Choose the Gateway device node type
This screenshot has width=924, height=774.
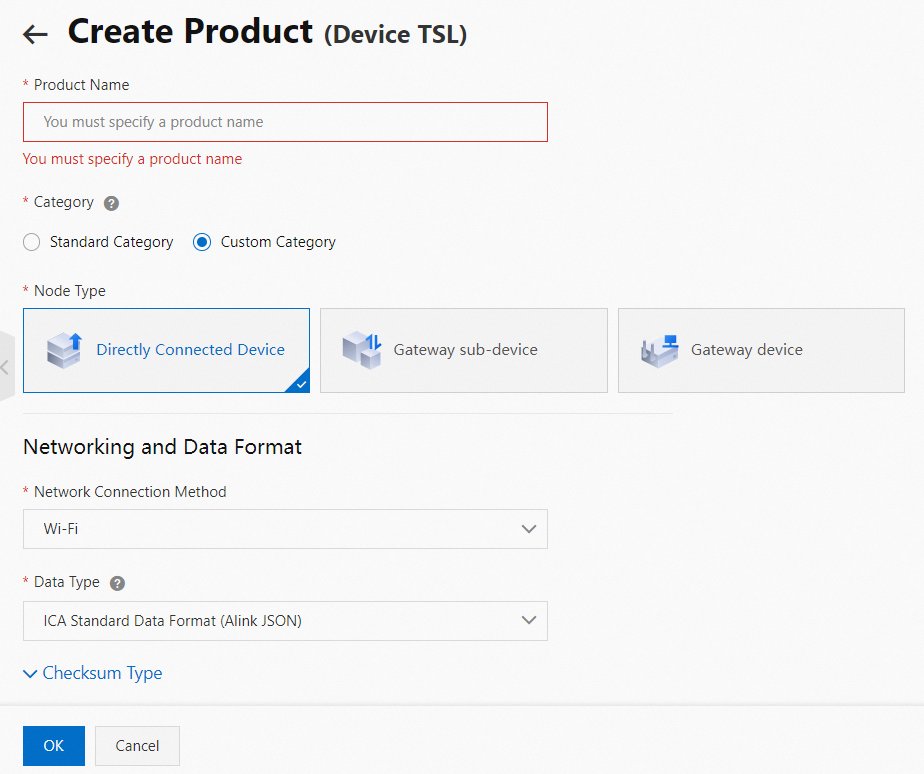[761, 350]
